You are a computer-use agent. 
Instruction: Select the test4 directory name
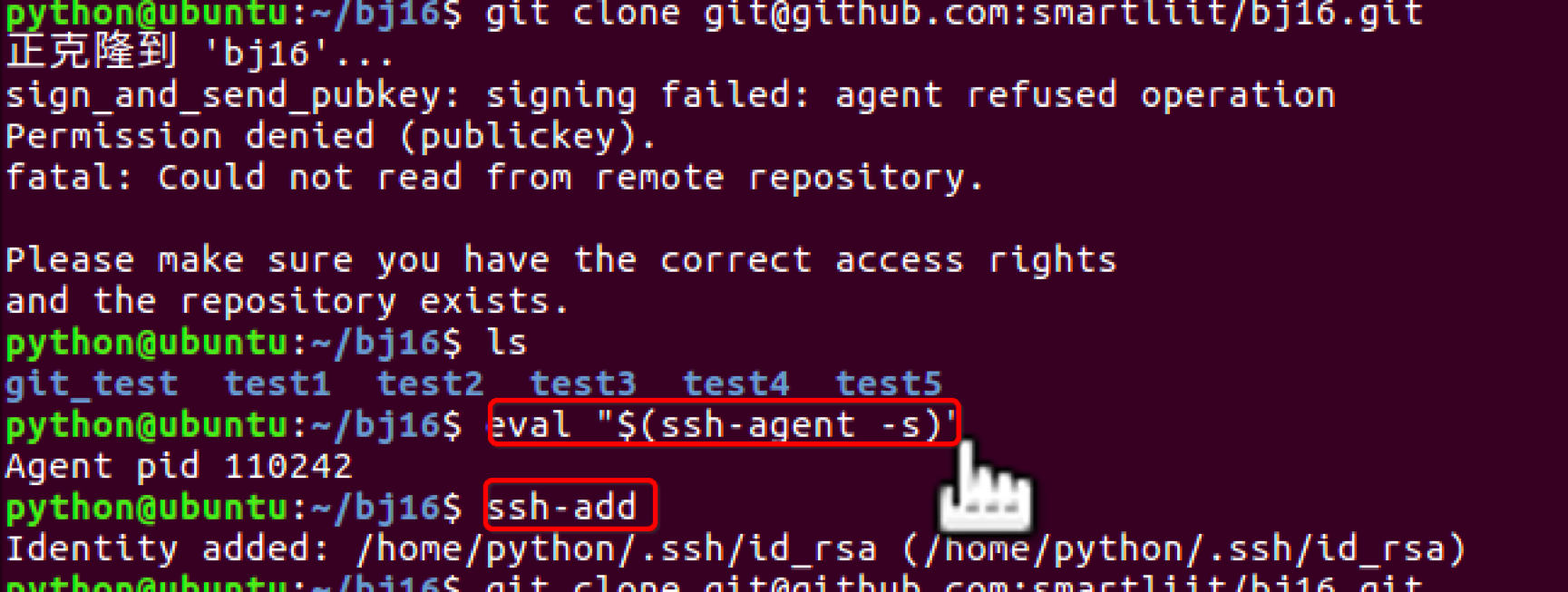pyautogui.click(x=736, y=383)
